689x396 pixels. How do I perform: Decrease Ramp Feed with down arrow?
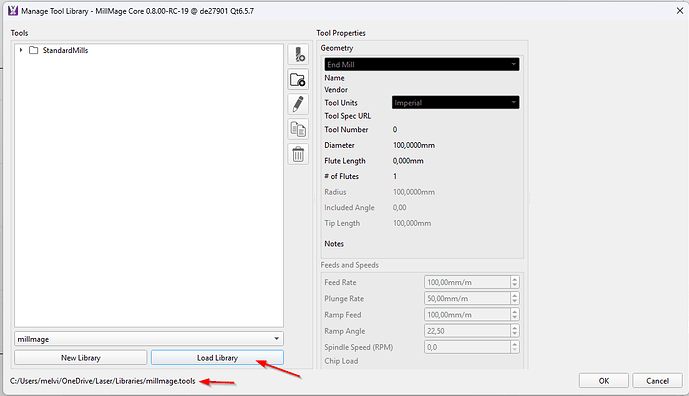[515, 318]
